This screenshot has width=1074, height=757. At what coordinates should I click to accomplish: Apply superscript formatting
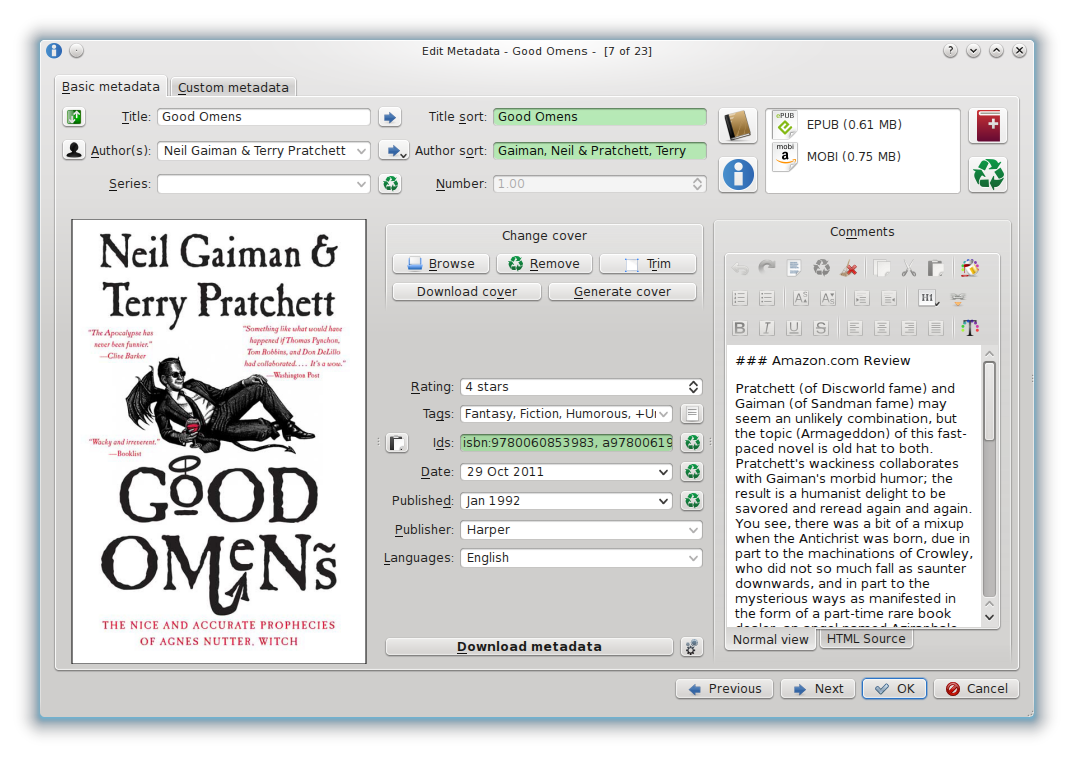point(800,298)
